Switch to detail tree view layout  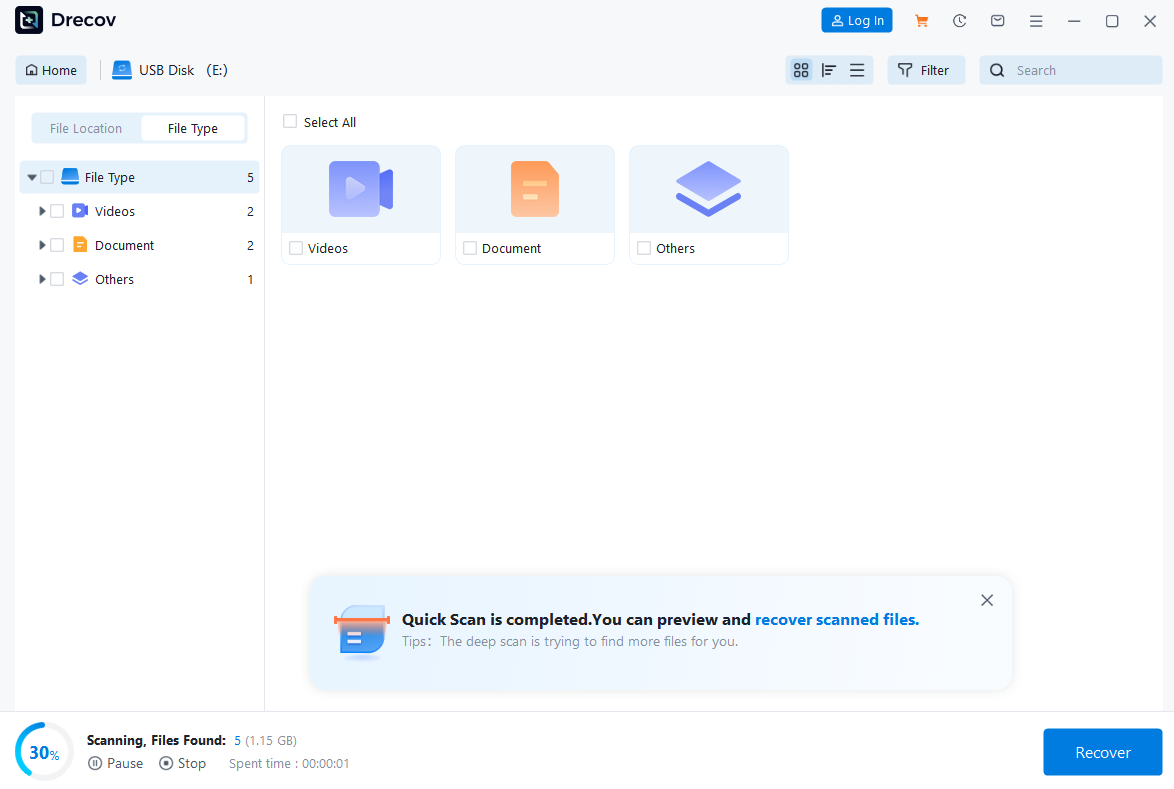828,70
